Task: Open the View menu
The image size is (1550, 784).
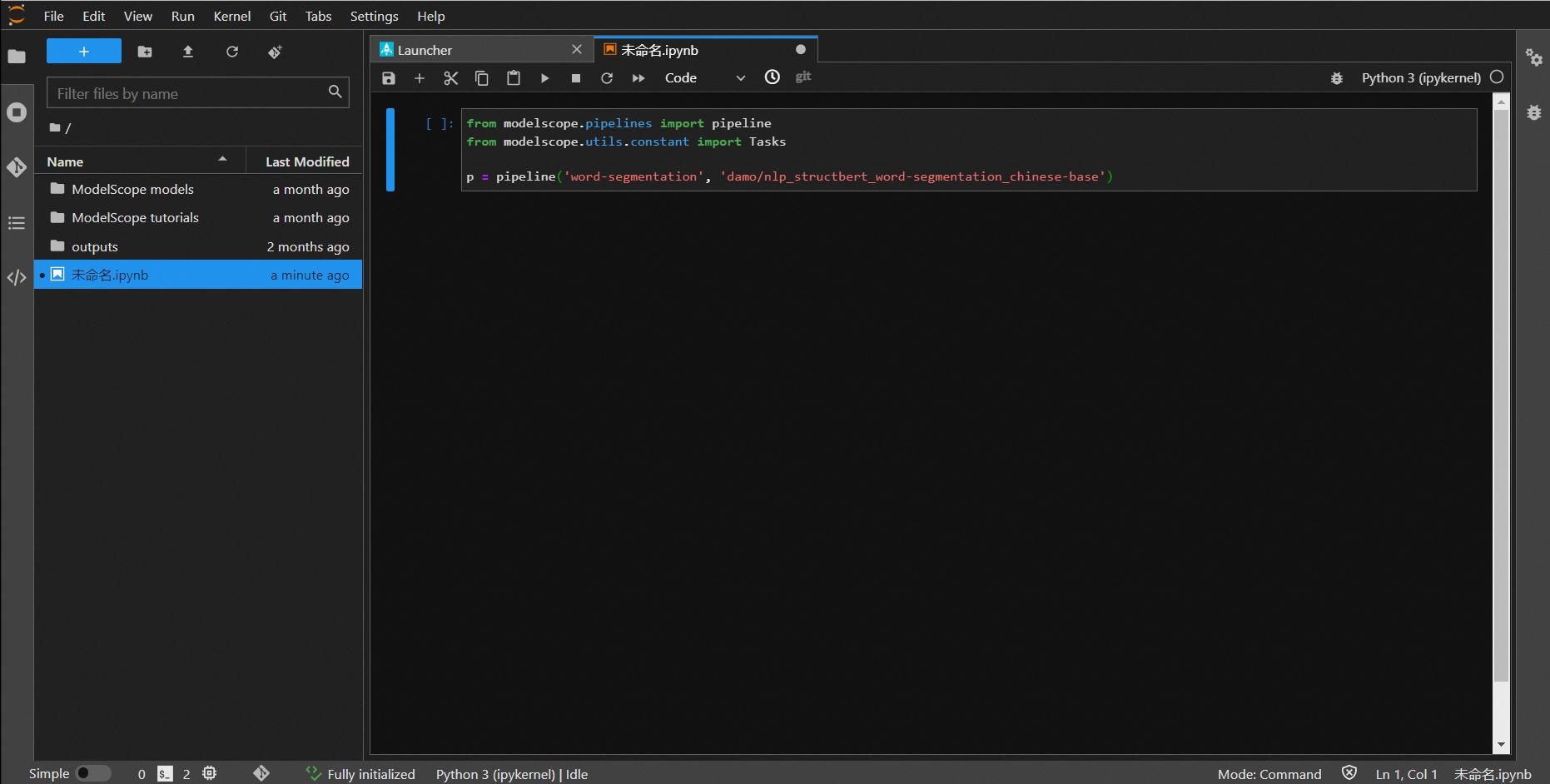Action: click(138, 16)
